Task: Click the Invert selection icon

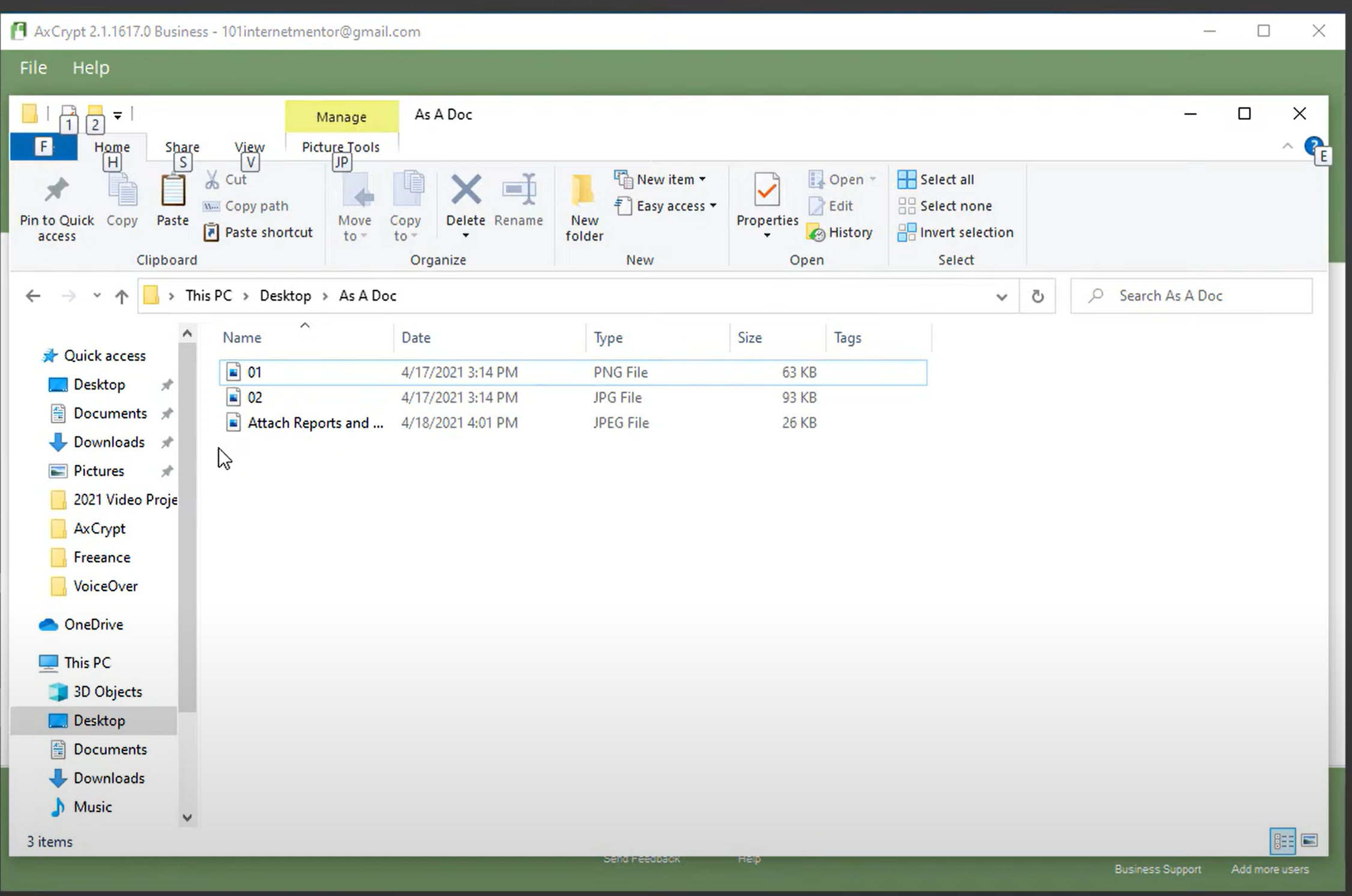Action: (907, 232)
